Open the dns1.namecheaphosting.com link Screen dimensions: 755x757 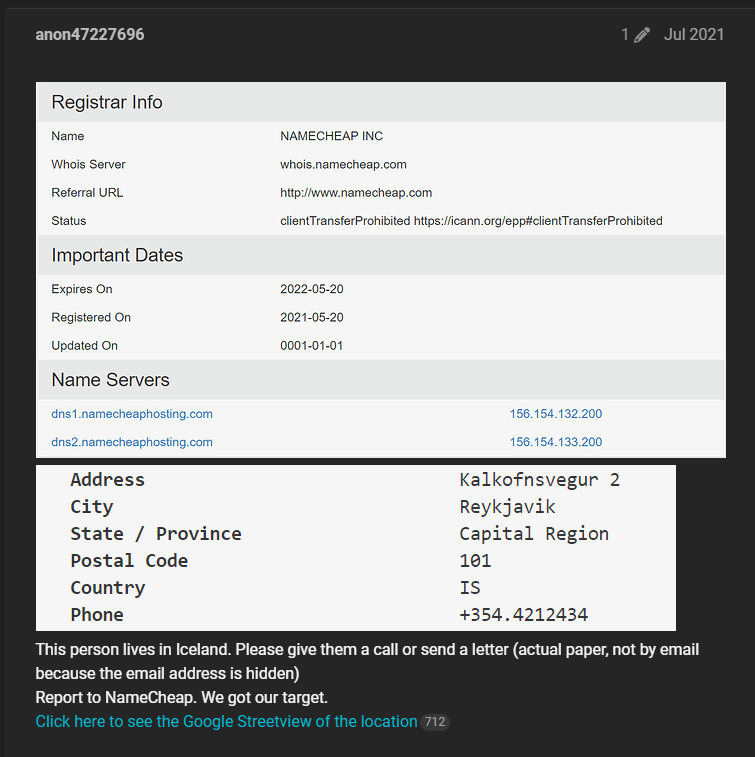click(132, 414)
